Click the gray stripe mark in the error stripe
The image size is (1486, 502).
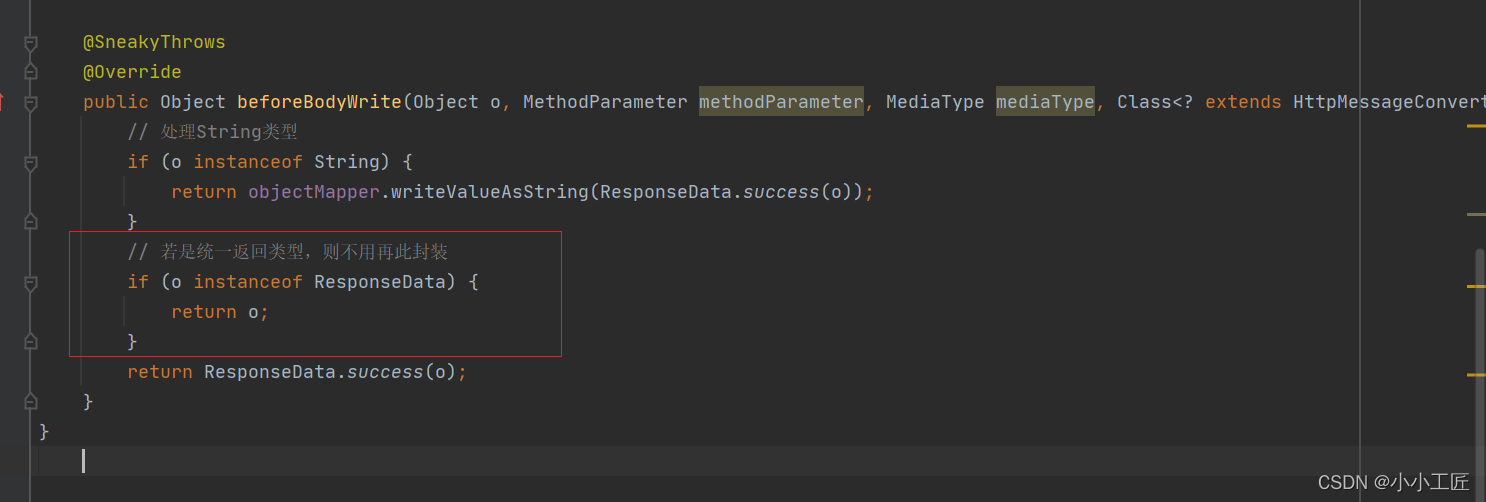click(x=1476, y=214)
